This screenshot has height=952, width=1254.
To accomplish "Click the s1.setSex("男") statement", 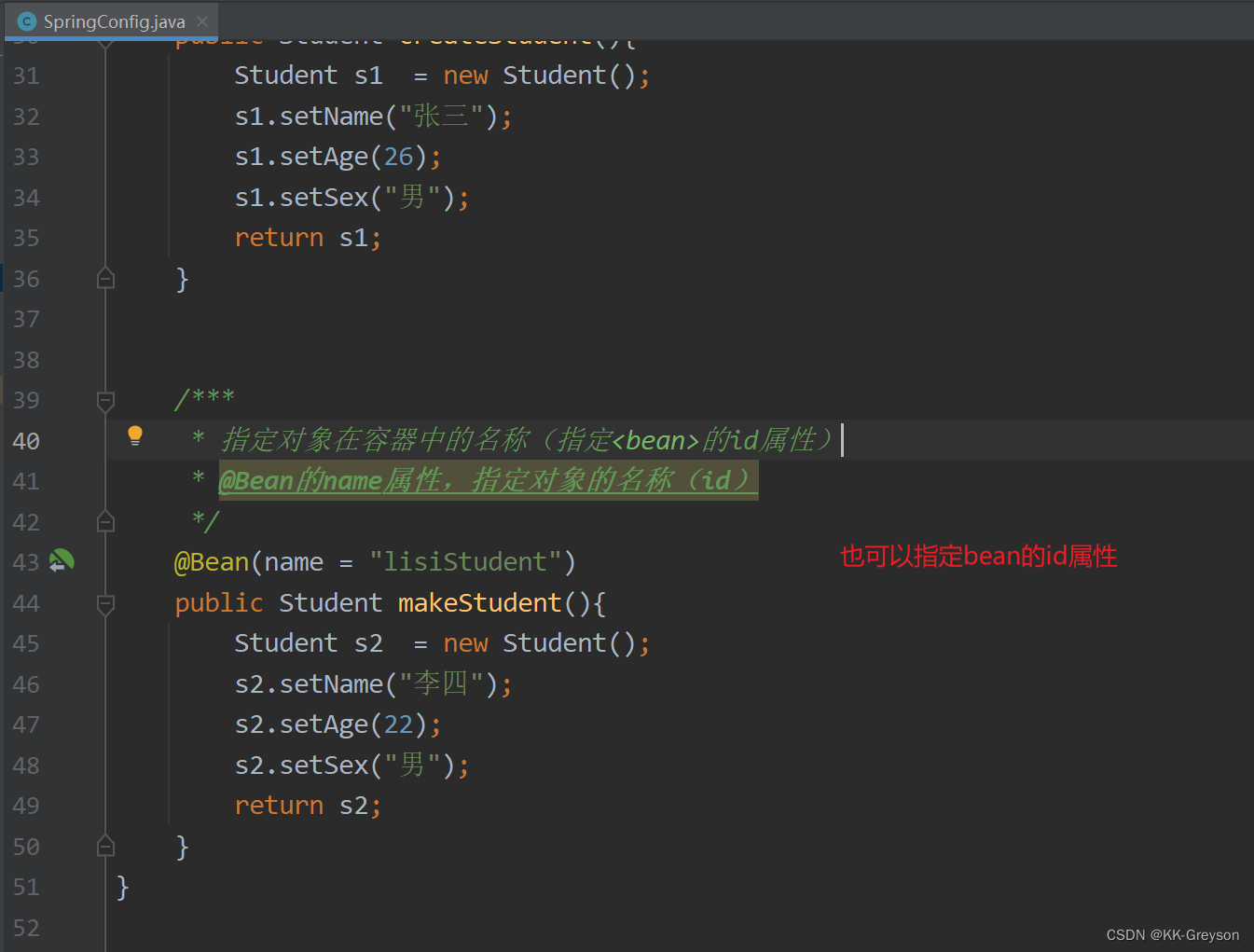I will pyautogui.click(x=351, y=198).
